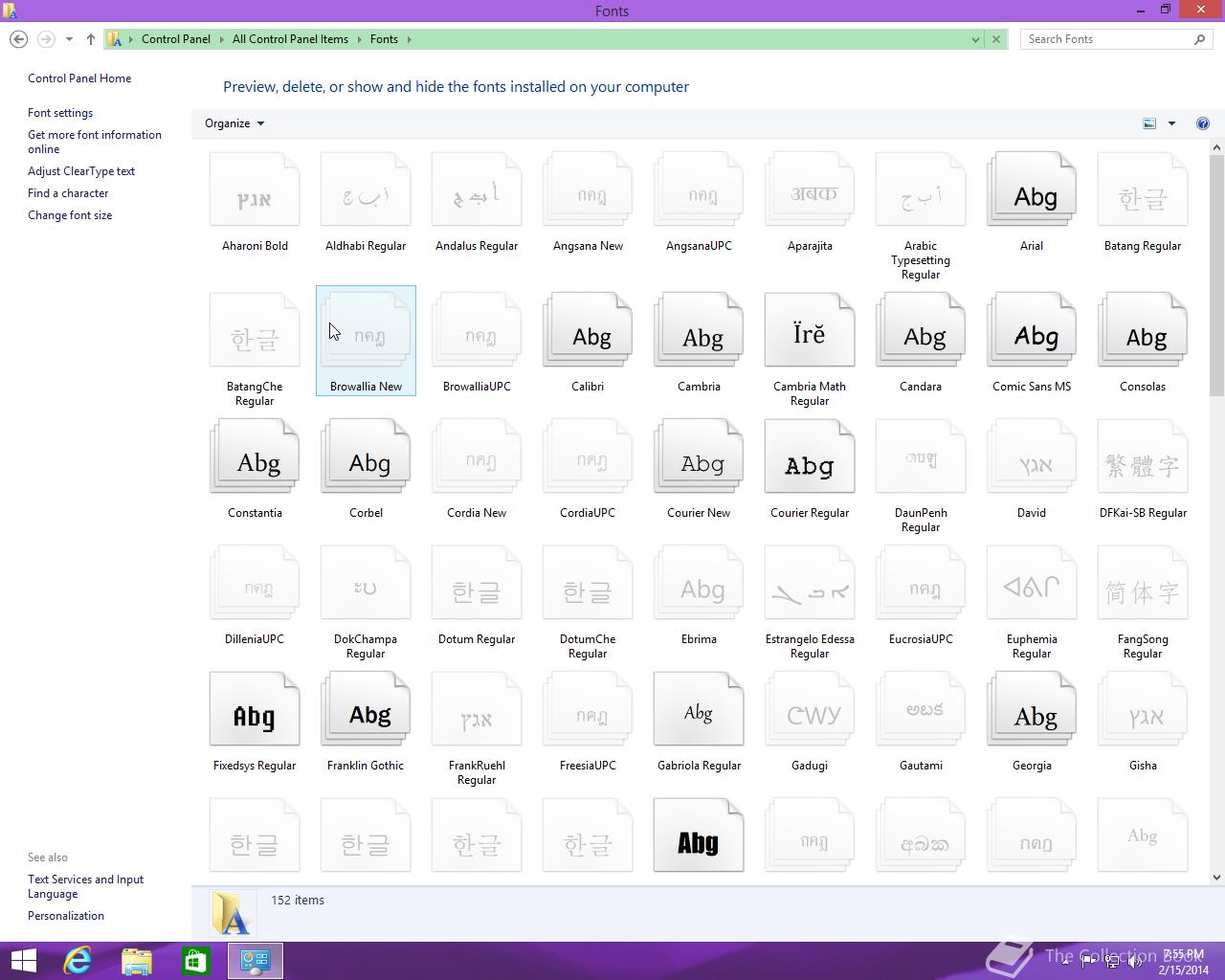
Task: Open the recent locations dropdown arrow
Action: [69, 39]
